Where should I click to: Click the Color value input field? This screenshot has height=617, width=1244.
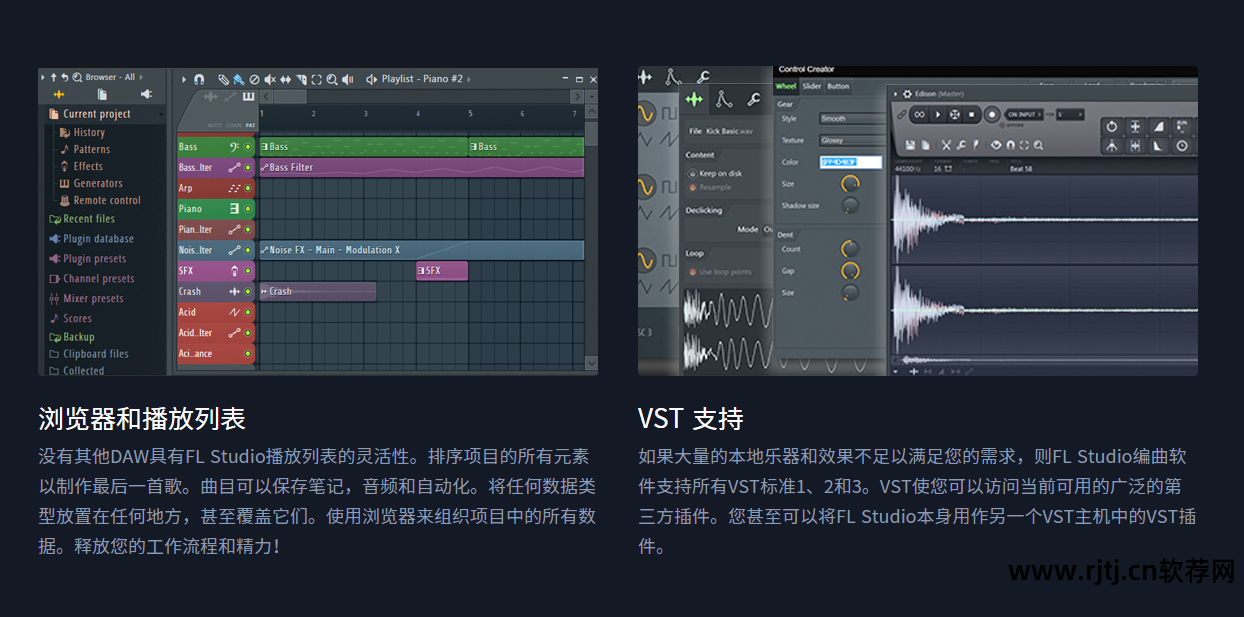pyautogui.click(x=851, y=162)
